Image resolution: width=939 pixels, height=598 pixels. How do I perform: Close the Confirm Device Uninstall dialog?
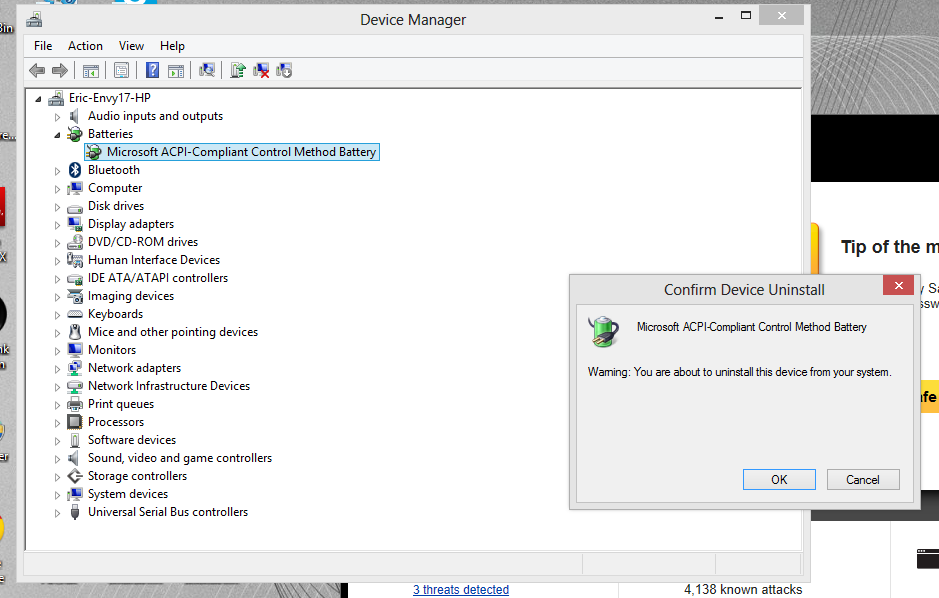(x=898, y=286)
